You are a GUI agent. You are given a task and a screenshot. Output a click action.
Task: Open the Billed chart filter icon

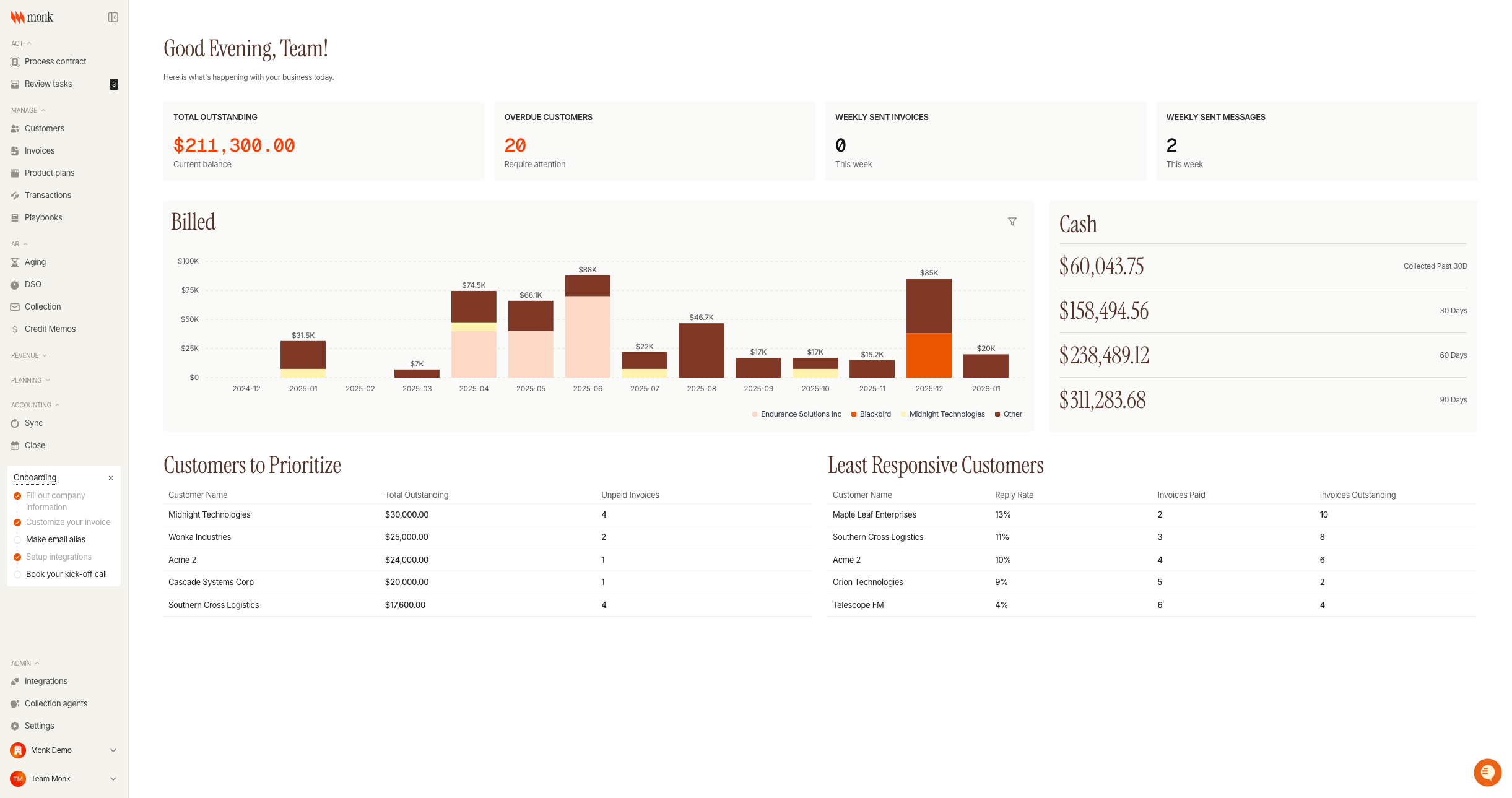pyautogui.click(x=1012, y=221)
